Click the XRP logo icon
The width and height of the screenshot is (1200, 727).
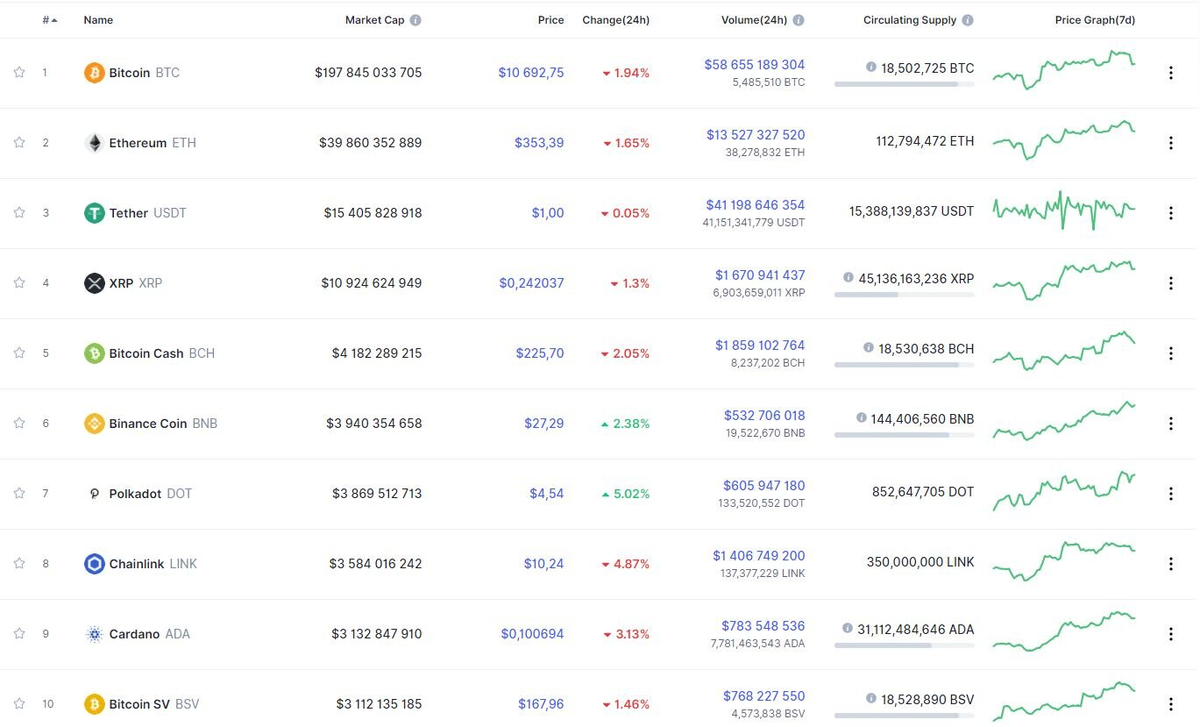(x=94, y=283)
